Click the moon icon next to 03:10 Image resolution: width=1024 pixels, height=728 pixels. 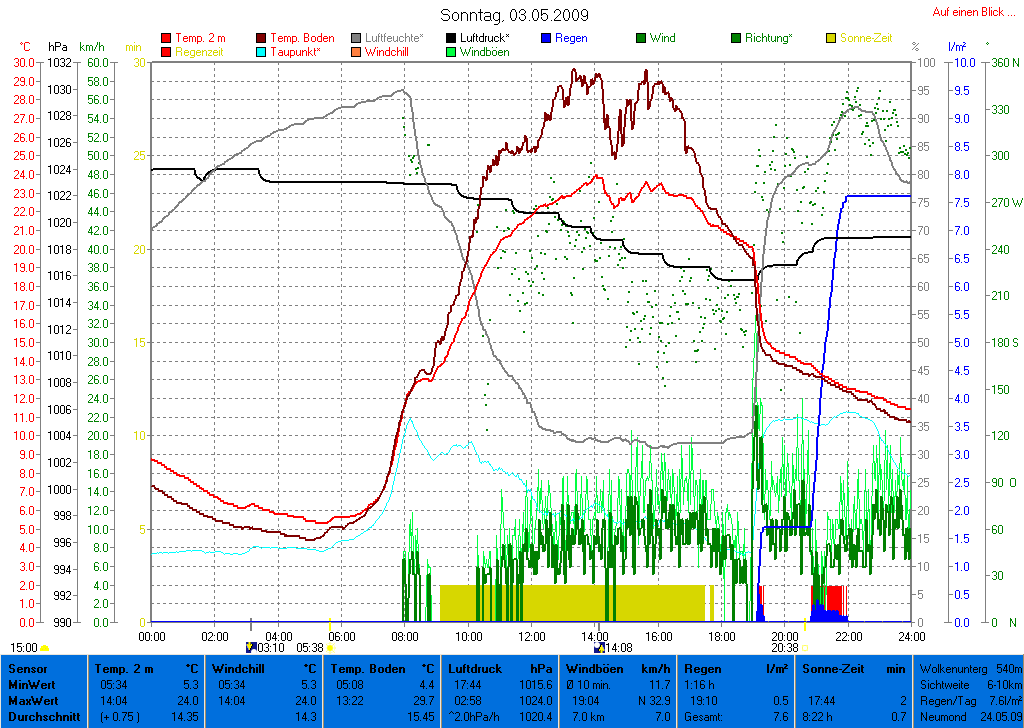[250, 648]
